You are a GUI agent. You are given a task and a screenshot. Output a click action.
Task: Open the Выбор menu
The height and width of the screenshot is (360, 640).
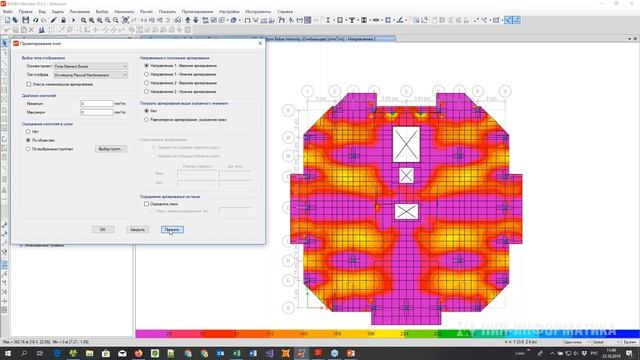point(102,12)
